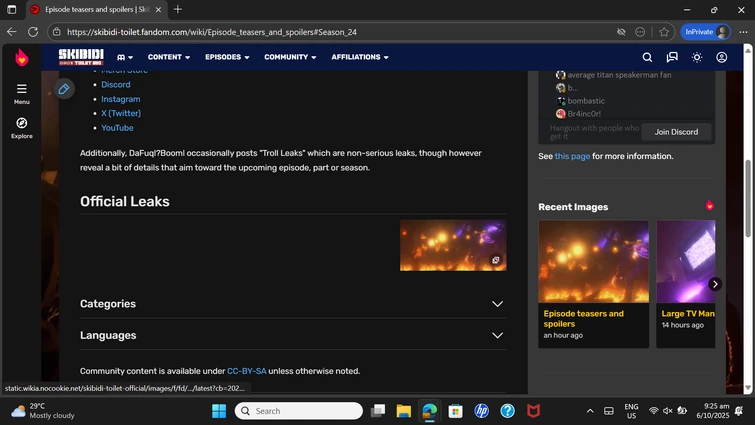Image resolution: width=755 pixels, height=425 pixels.
Task: Reload the page with refresh icon
Action: 33,32
